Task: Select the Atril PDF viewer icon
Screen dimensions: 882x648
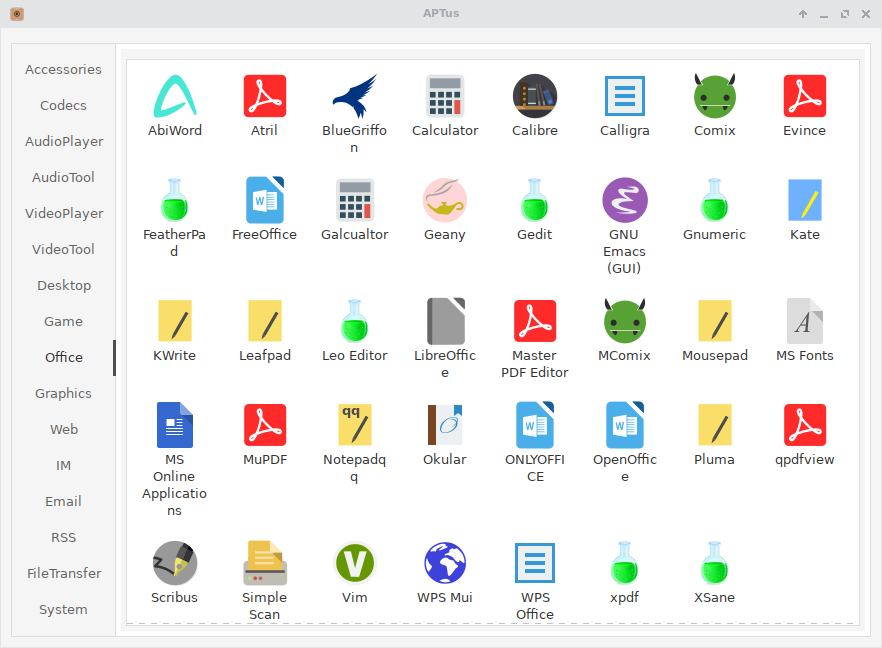Action: click(x=264, y=96)
